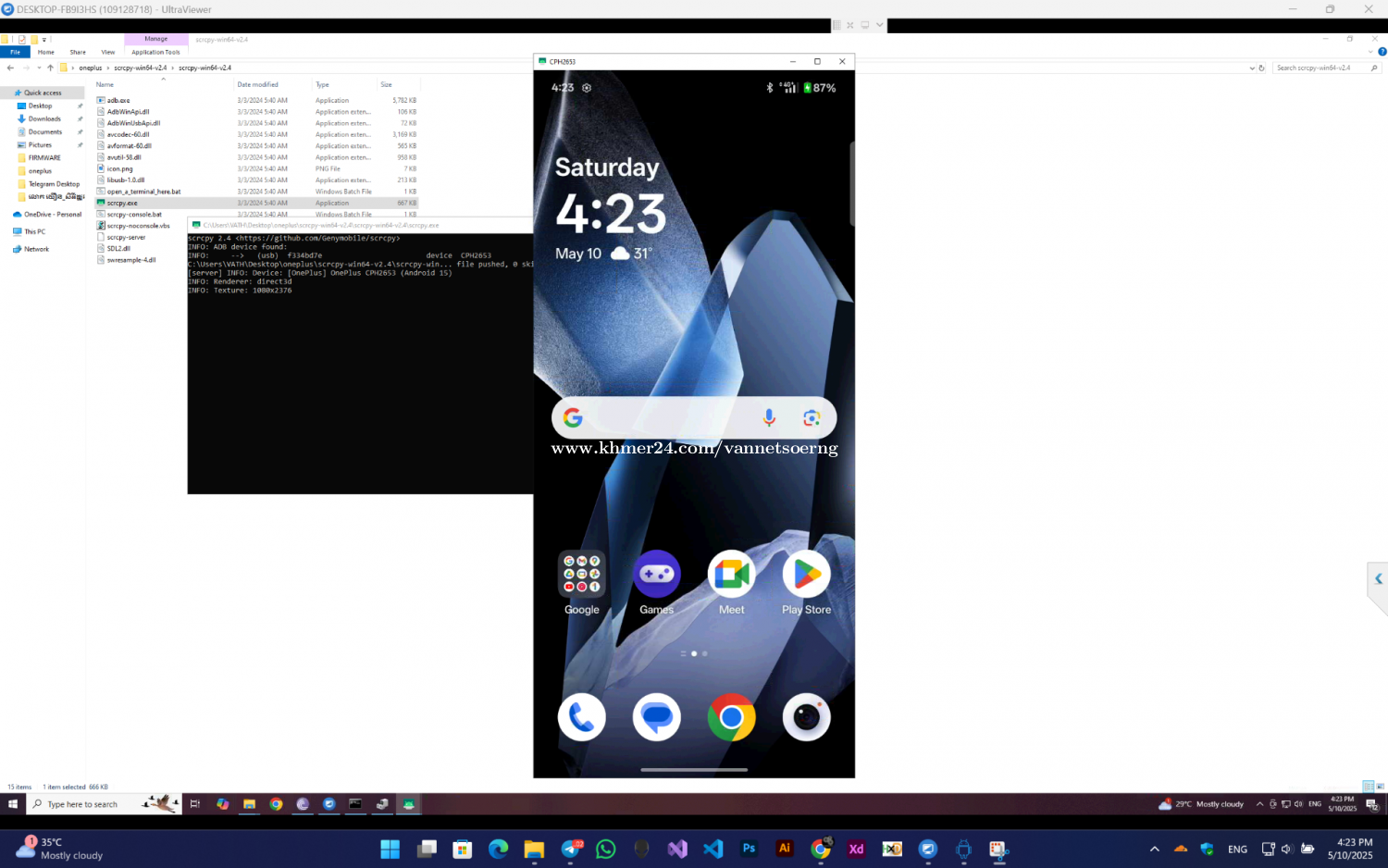
Task: Expand the UltraViewer side panel arrow
Action: [x=1378, y=579]
